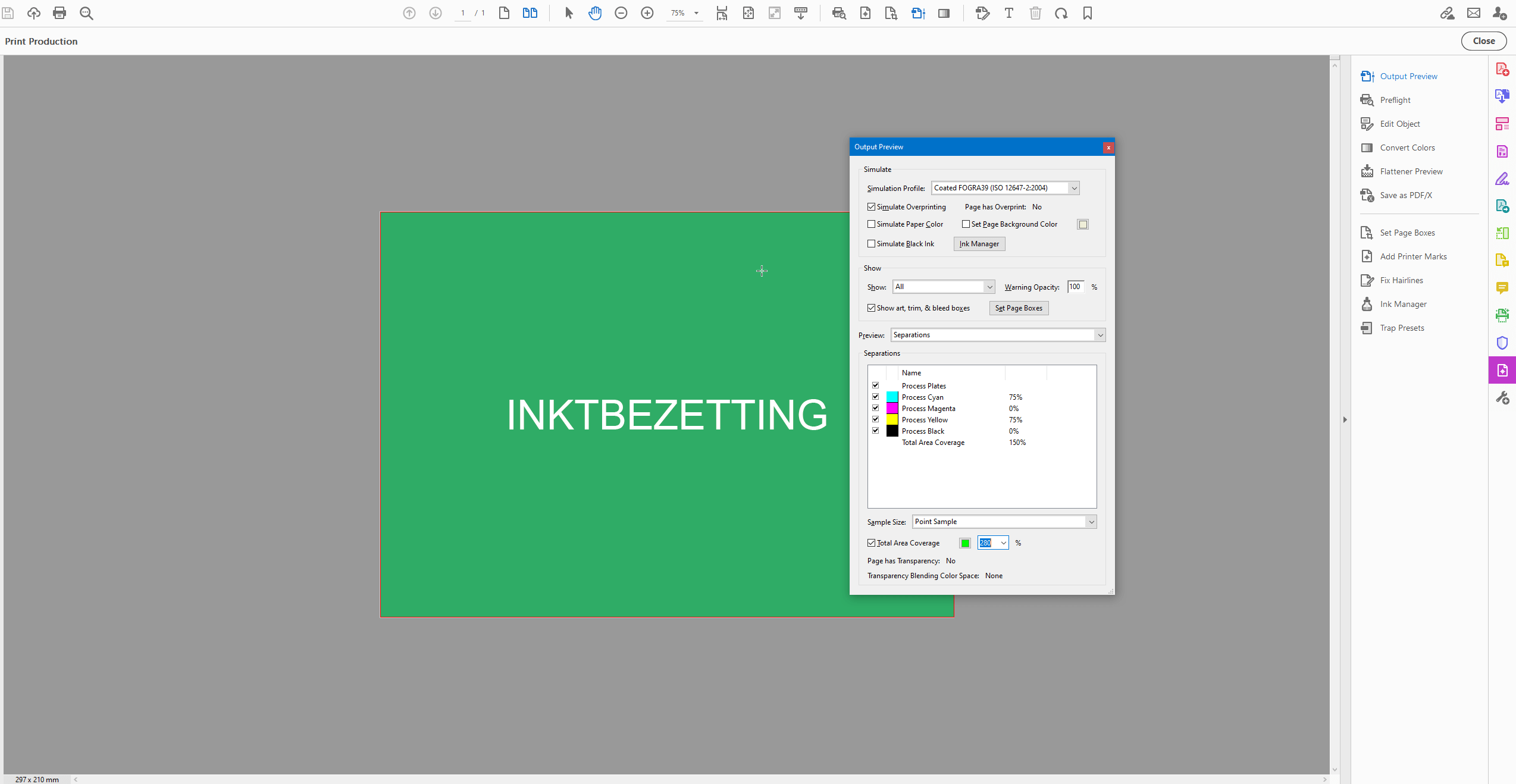
Task: Open Save as PDF/X tool
Action: [1406, 195]
